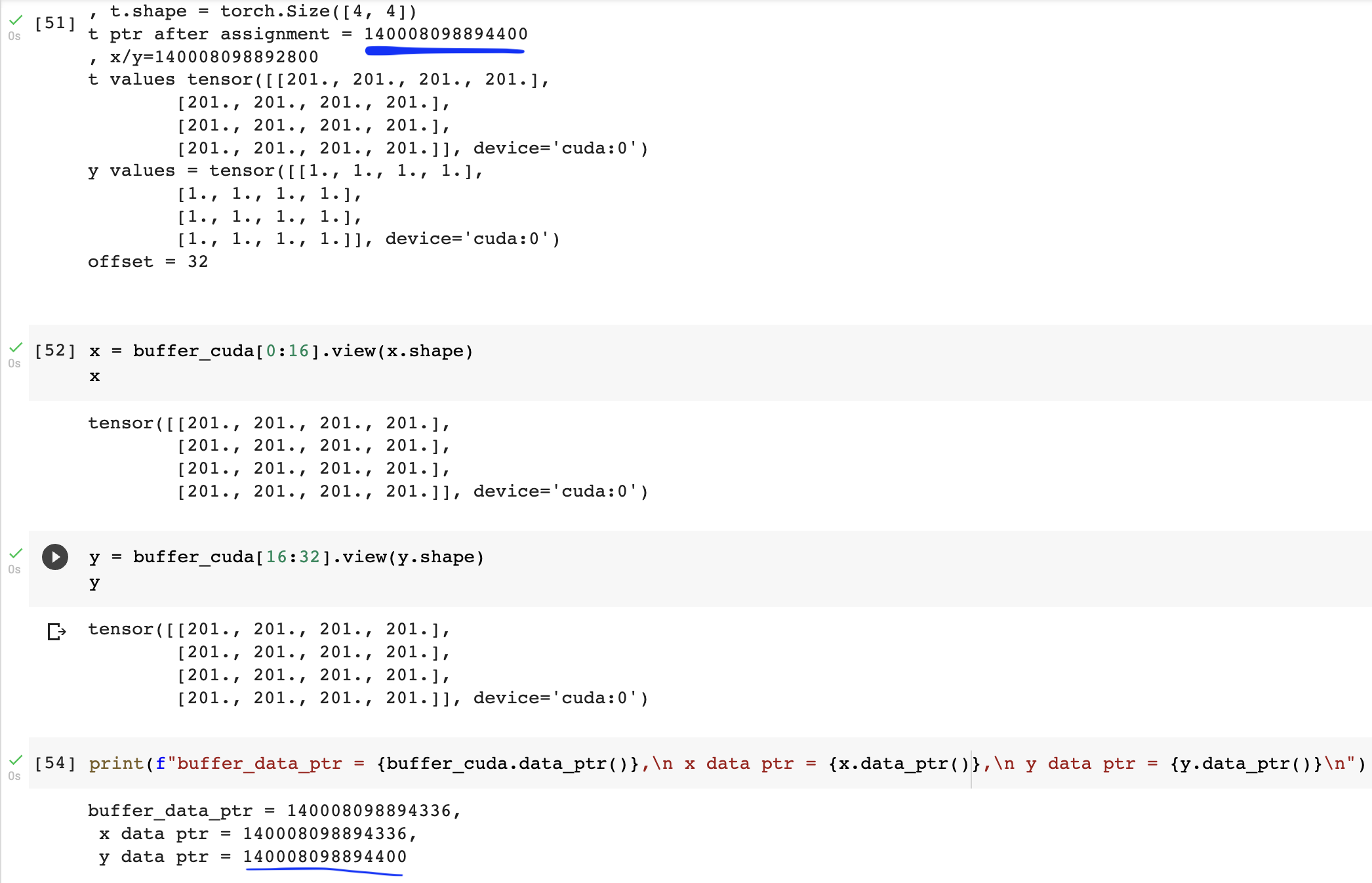
Task: Click the execution count bracket [54]
Action: coord(56,763)
